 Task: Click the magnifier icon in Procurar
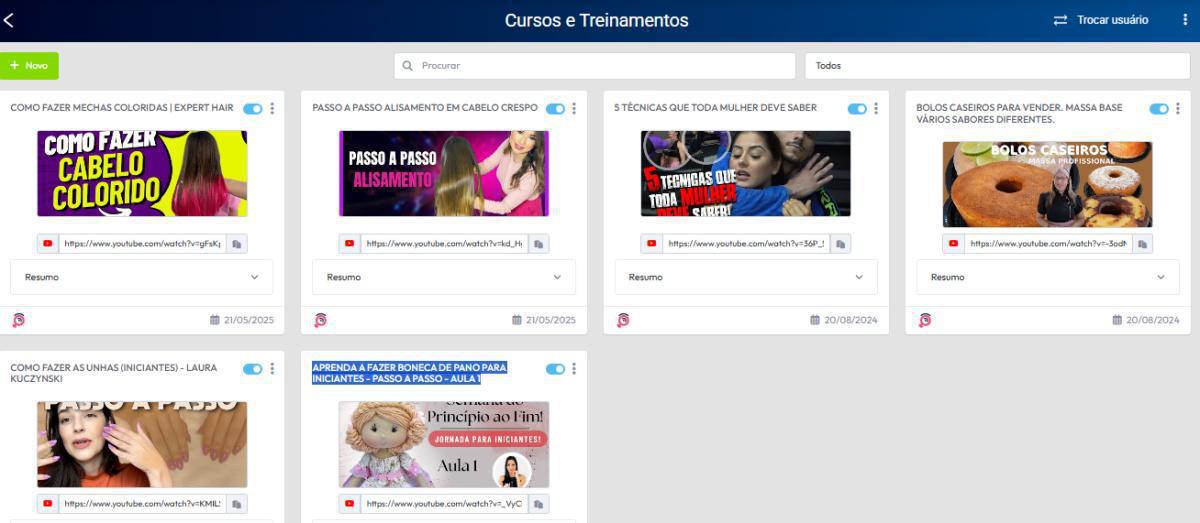click(x=408, y=66)
